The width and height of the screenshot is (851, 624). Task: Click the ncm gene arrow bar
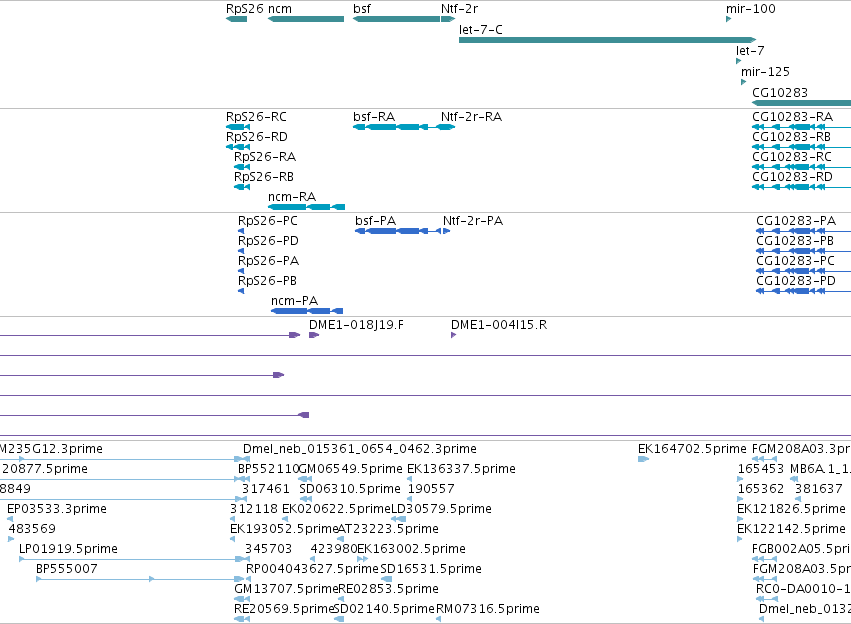(306, 19)
